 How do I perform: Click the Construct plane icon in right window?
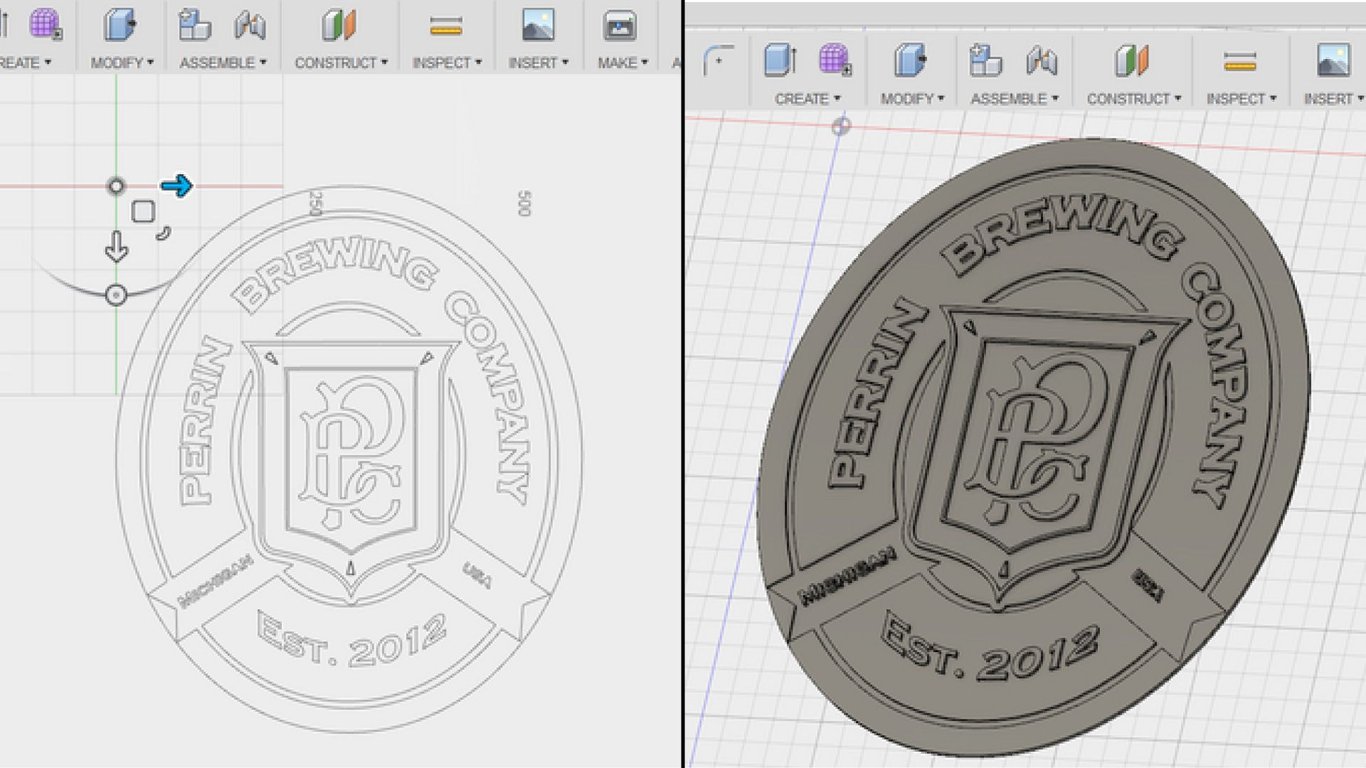click(1132, 60)
